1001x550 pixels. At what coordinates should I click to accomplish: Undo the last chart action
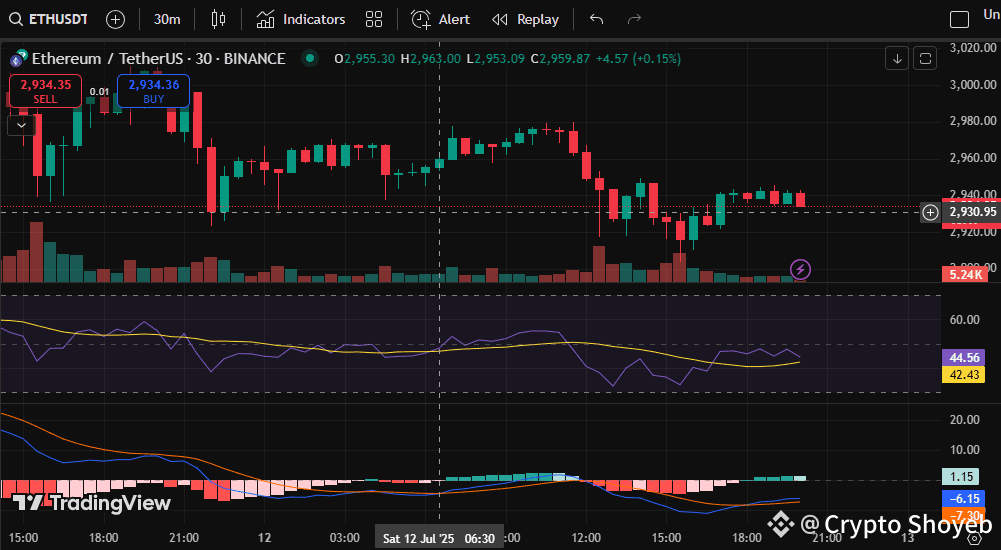(597, 19)
